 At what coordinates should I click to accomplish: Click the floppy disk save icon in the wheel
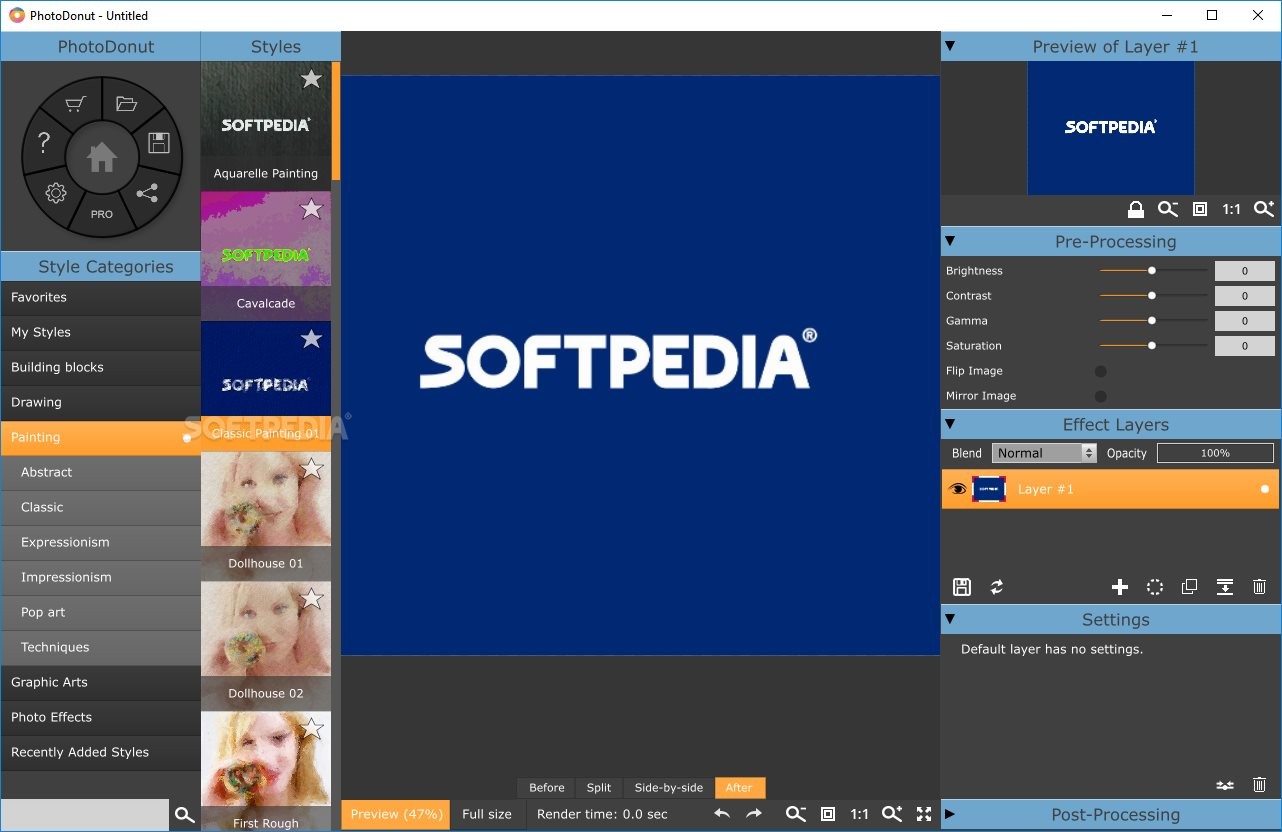click(158, 142)
